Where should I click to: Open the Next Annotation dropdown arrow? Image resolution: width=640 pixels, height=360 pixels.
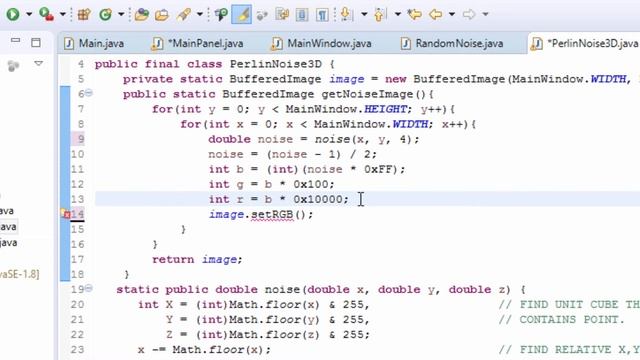click(x=364, y=15)
